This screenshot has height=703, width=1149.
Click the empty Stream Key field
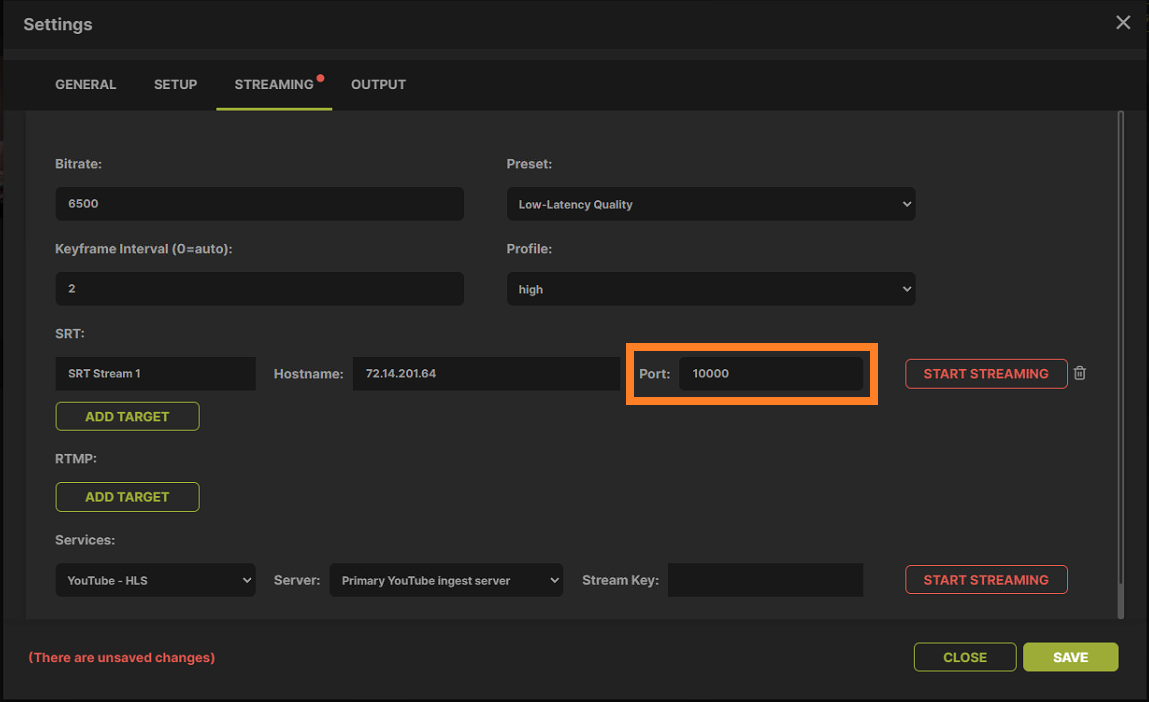pos(765,580)
